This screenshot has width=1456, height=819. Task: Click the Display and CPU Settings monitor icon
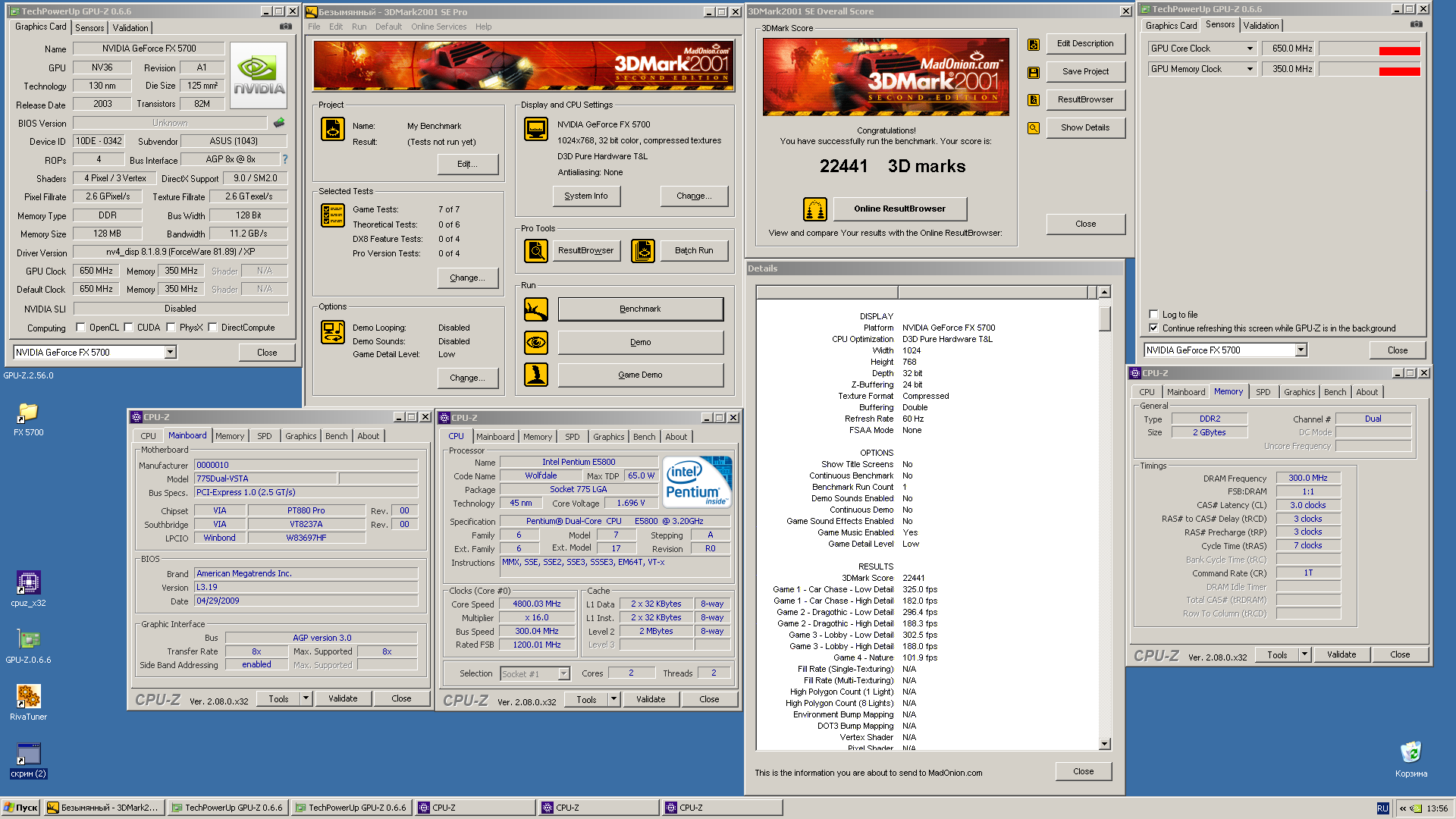click(x=536, y=129)
